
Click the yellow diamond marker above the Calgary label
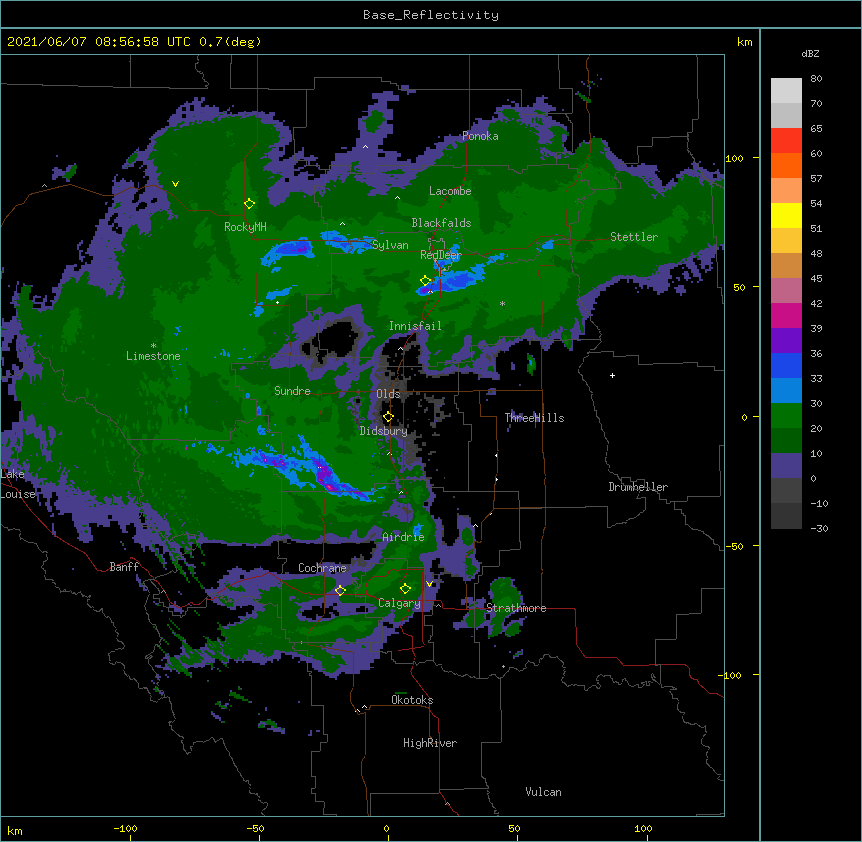pos(405,589)
